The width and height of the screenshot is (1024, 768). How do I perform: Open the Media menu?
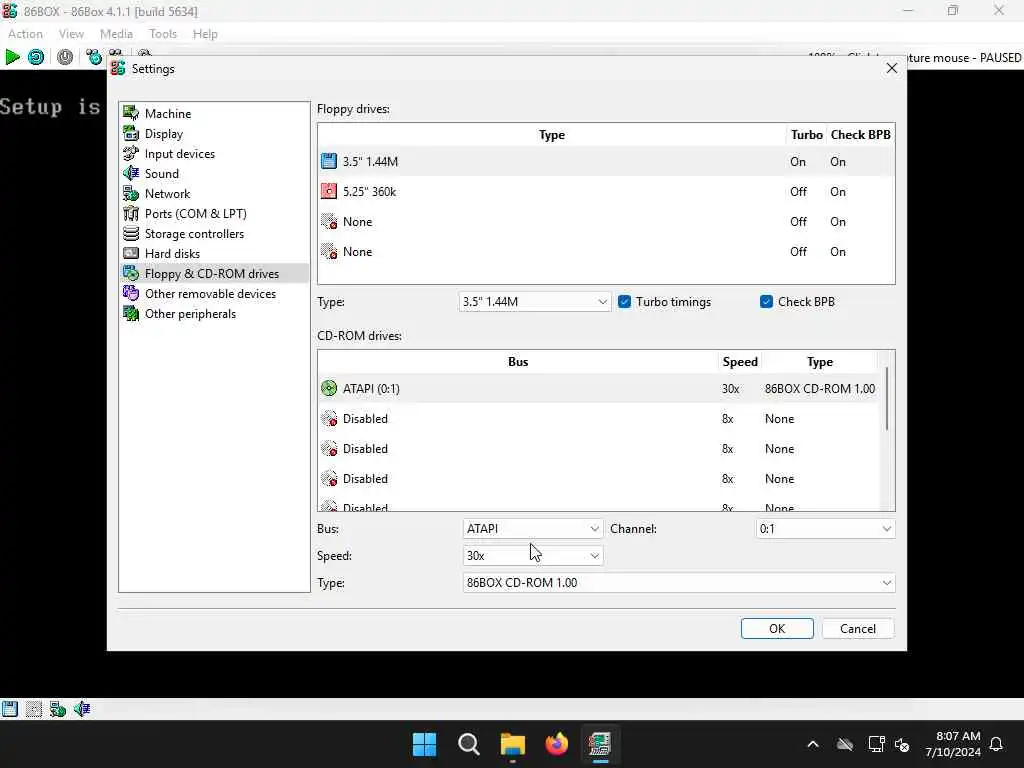(116, 34)
